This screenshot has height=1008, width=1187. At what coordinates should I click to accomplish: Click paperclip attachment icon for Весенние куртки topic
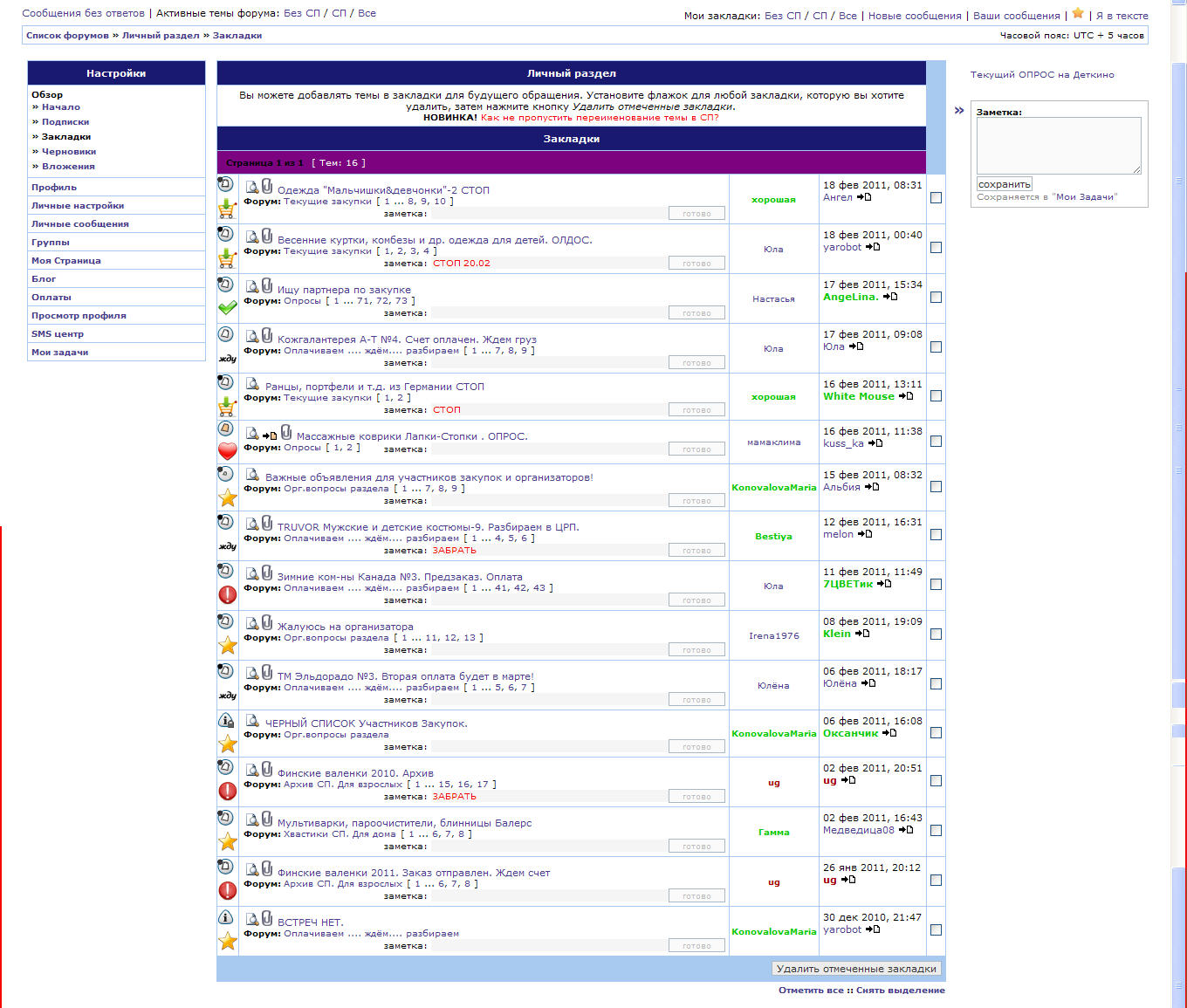pyautogui.click(x=267, y=236)
